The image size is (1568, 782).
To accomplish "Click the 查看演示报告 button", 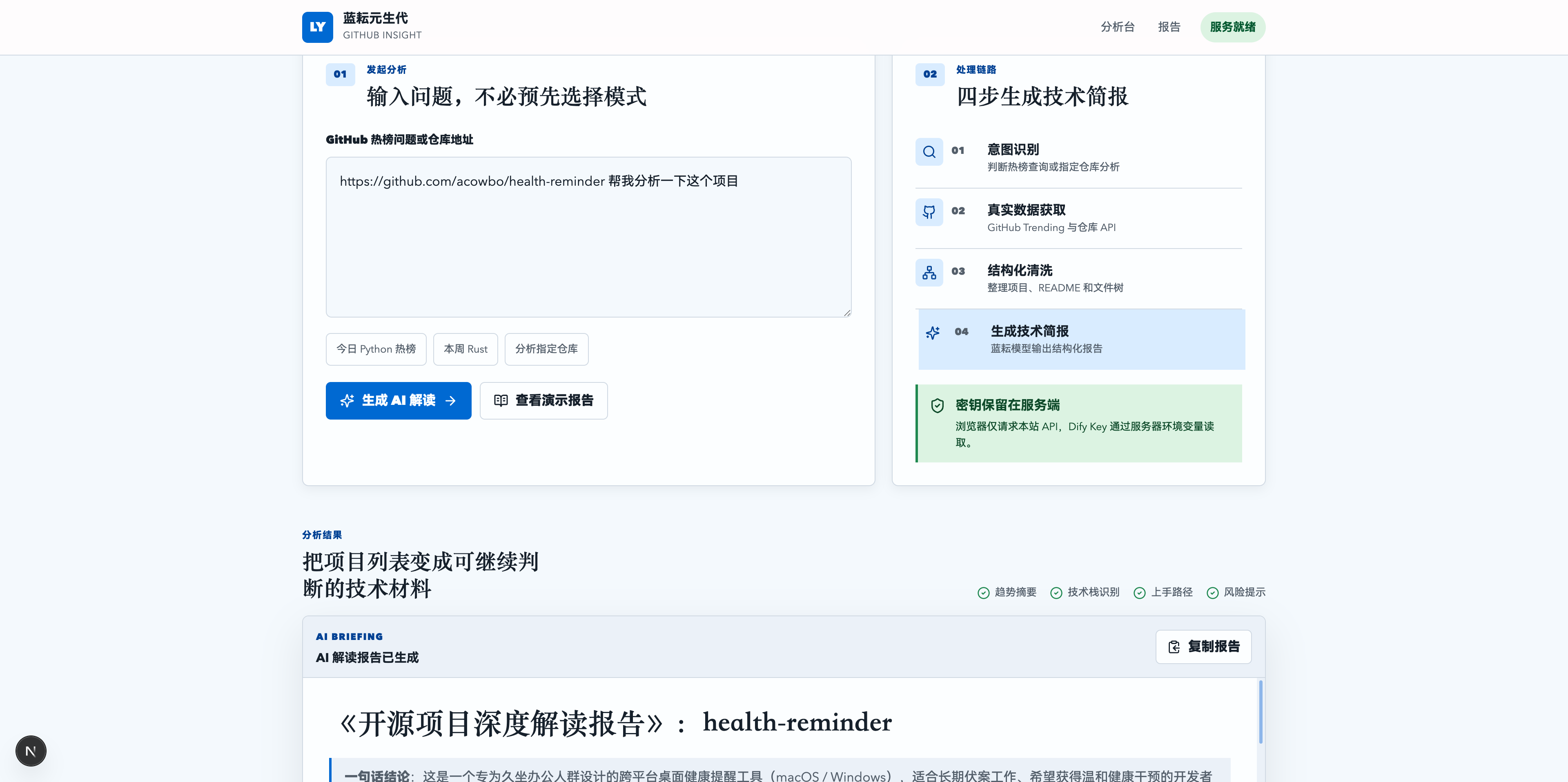I will [543, 400].
